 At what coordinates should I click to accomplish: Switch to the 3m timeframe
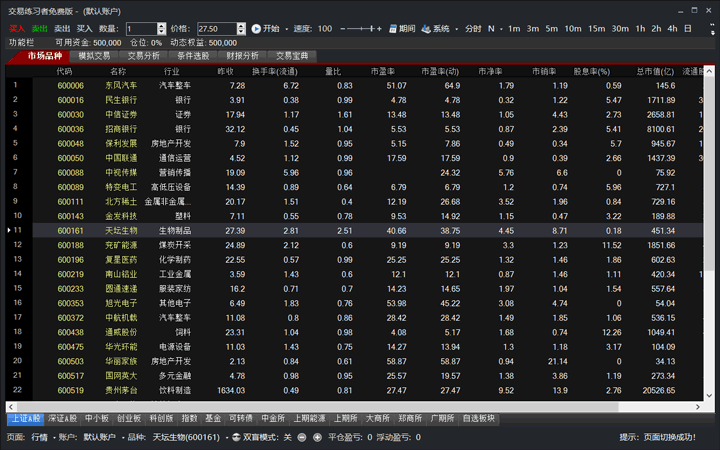click(x=533, y=28)
